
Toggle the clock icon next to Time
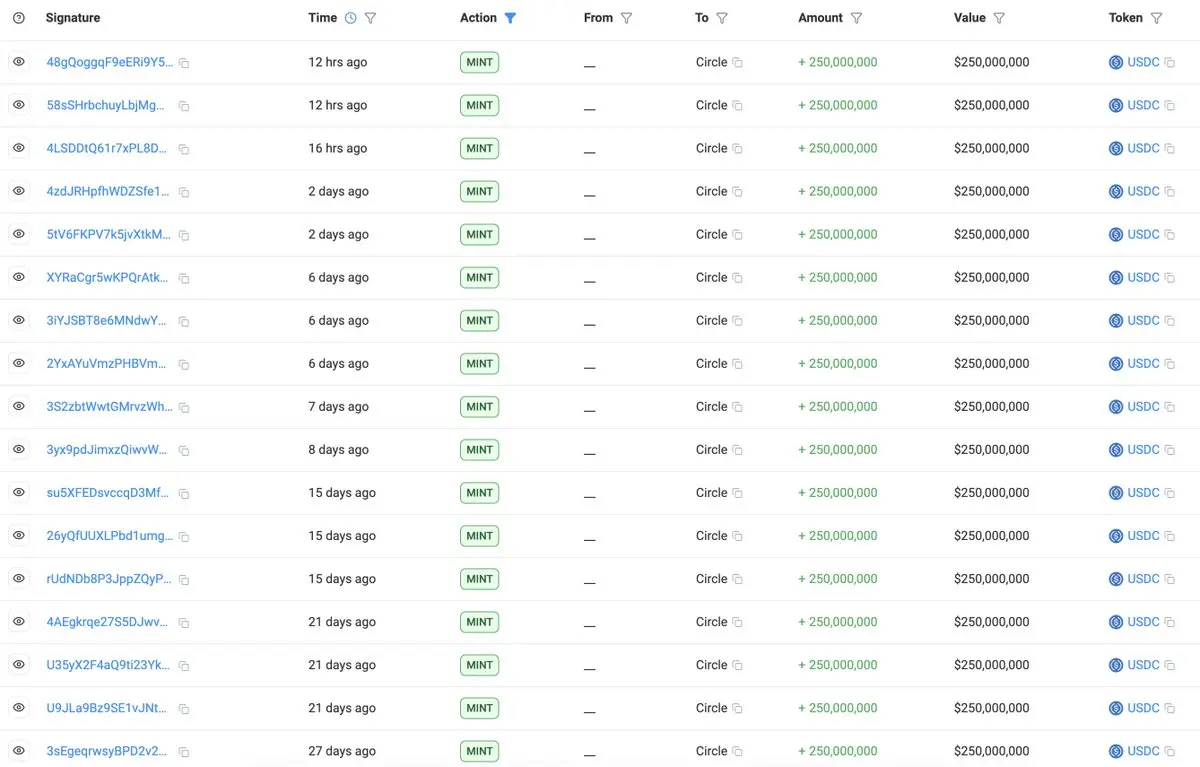point(350,18)
